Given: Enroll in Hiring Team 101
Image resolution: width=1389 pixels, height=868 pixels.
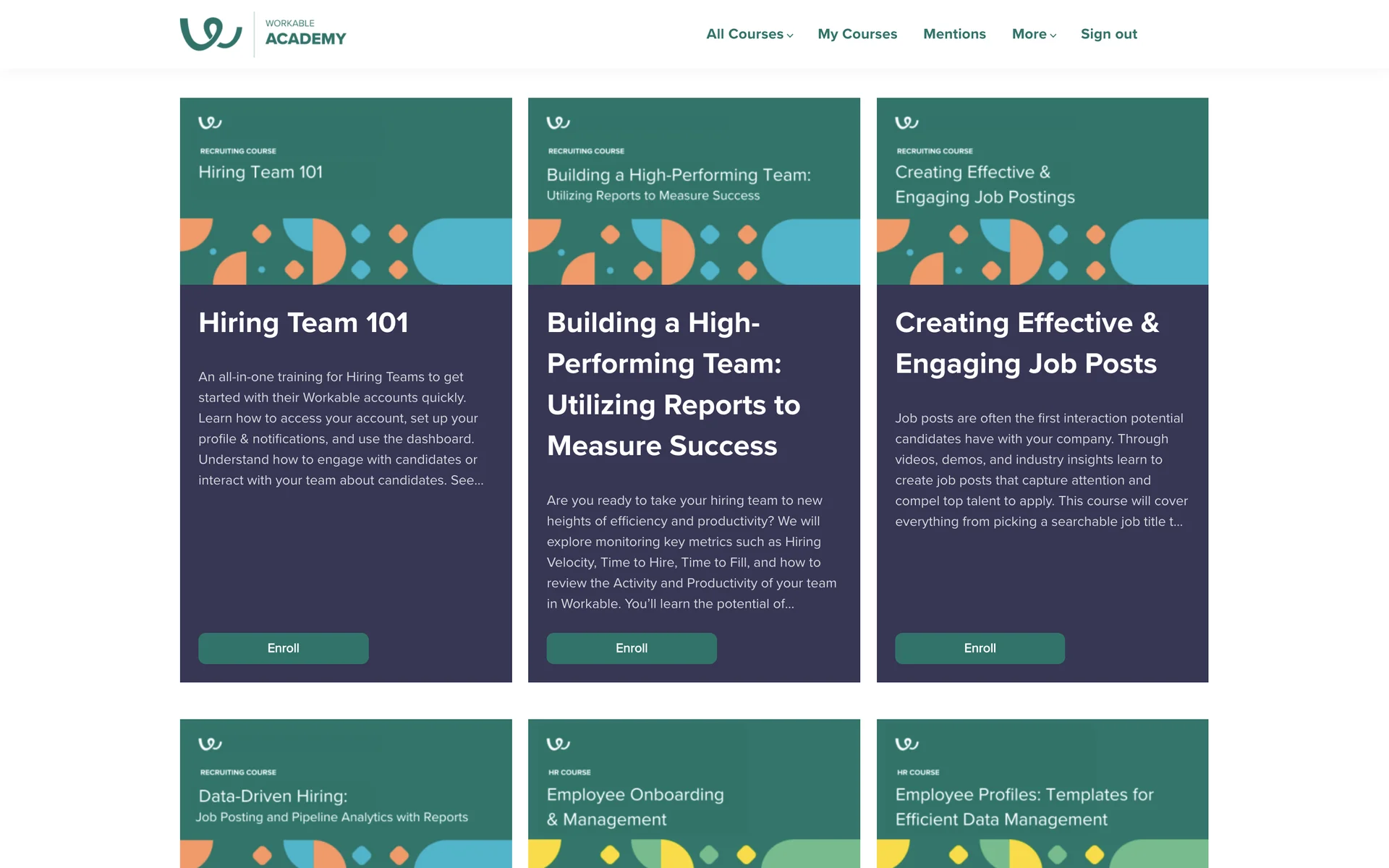Looking at the screenshot, I should pyautogui.click(x=283, y=648).
